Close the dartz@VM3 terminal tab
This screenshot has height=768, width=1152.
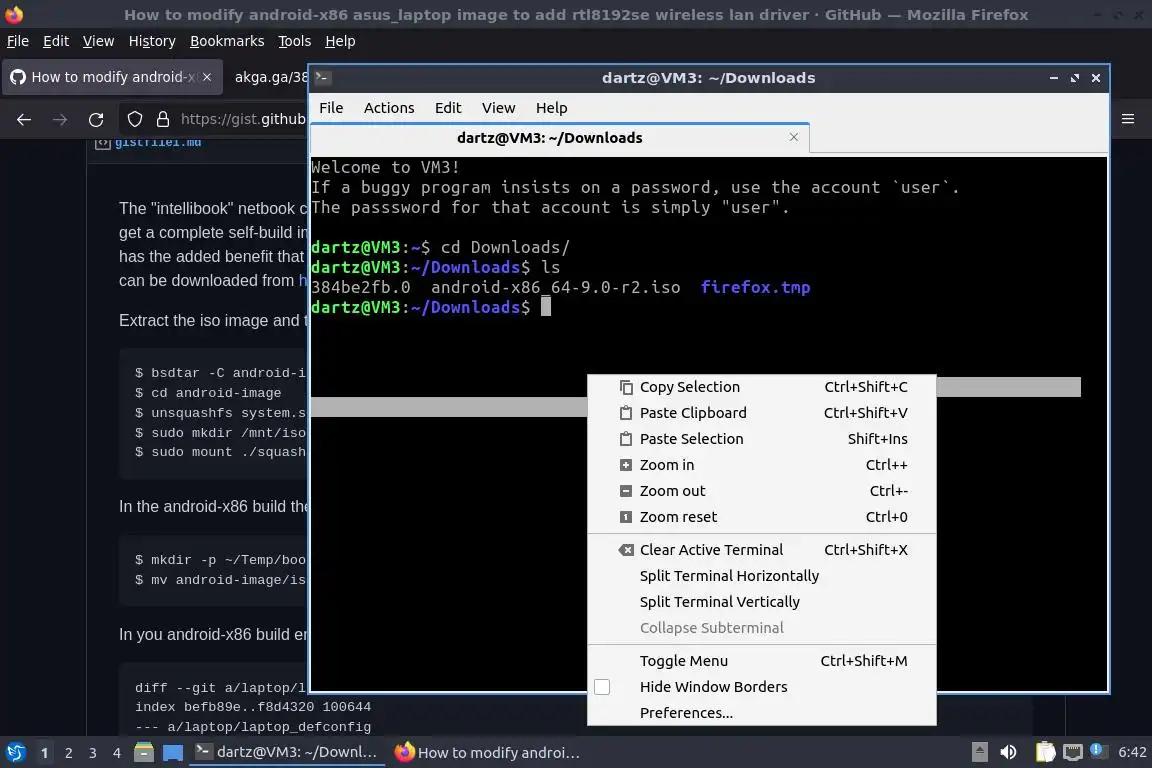point(793,137)
